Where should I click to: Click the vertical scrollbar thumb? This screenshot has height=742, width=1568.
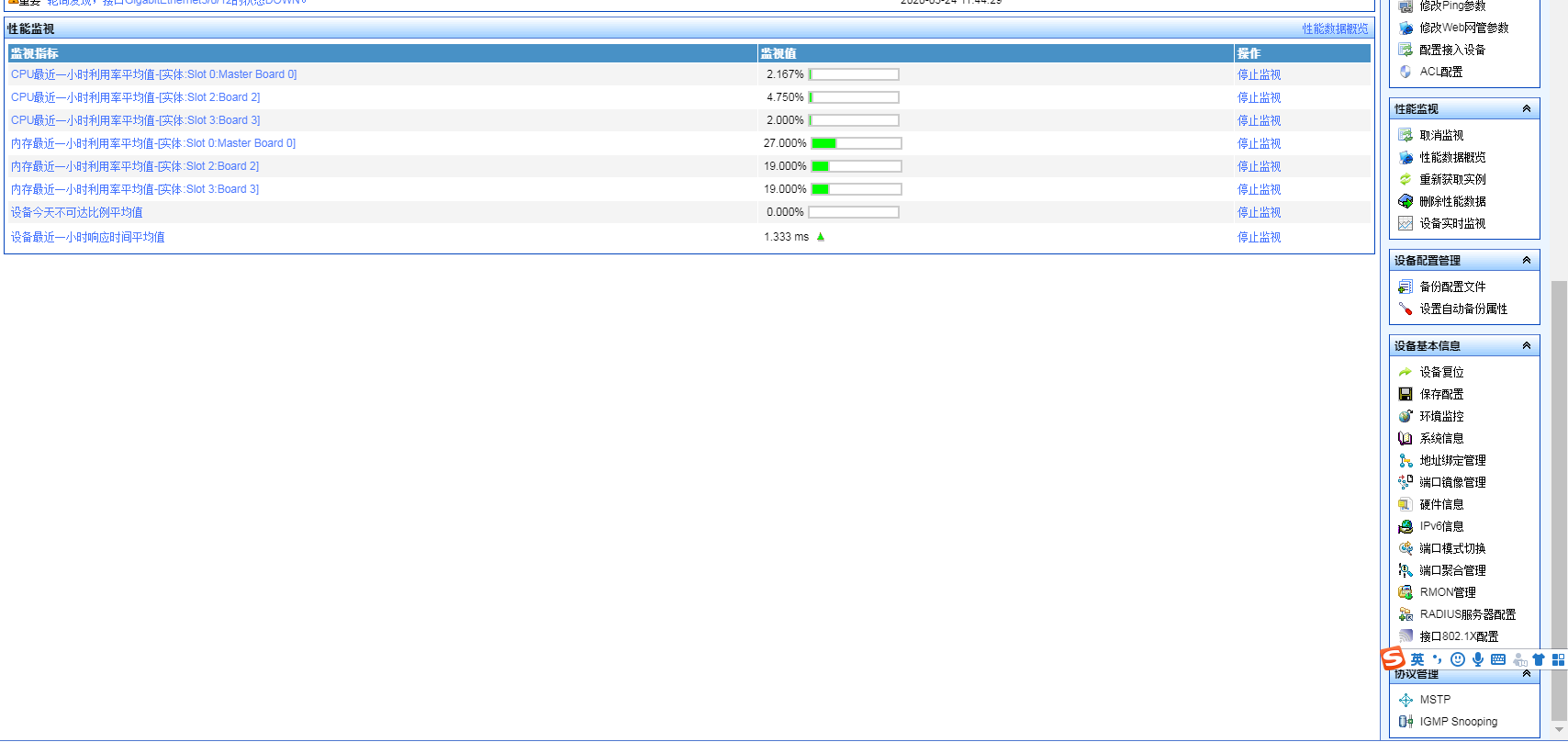tap(1559, 500)
